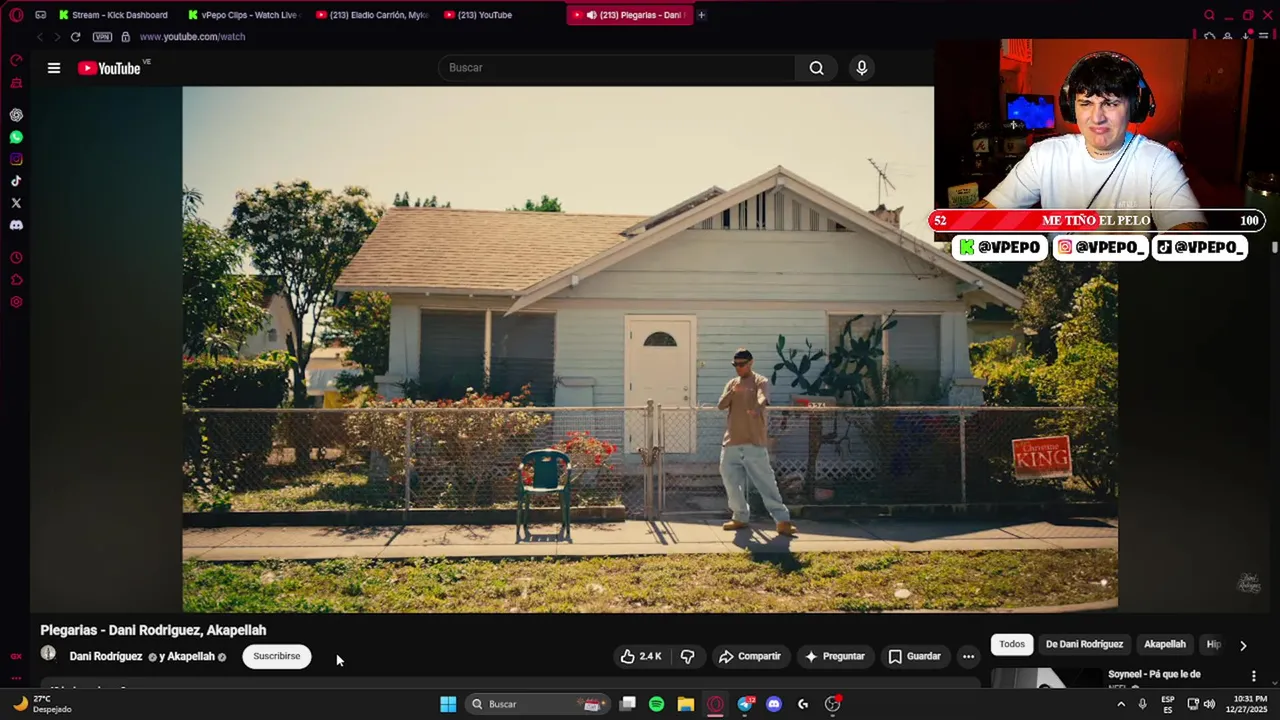The image size is (1280, 720).
Task: Click the Plegarias video player frame
Action: 650,348
